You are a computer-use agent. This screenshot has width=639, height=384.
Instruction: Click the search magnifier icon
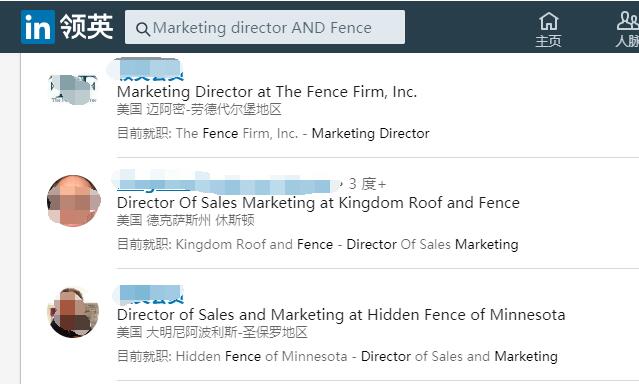click(143, 29)
